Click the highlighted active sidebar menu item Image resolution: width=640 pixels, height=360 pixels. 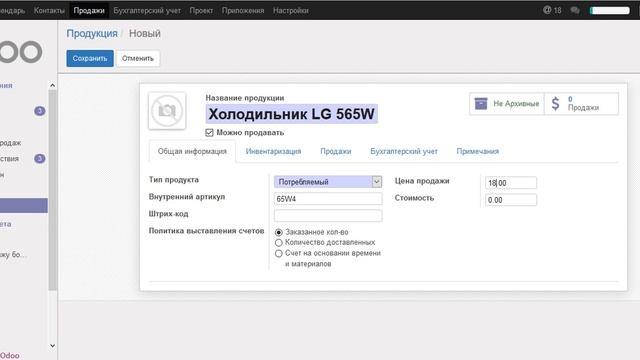coord(24,205)
